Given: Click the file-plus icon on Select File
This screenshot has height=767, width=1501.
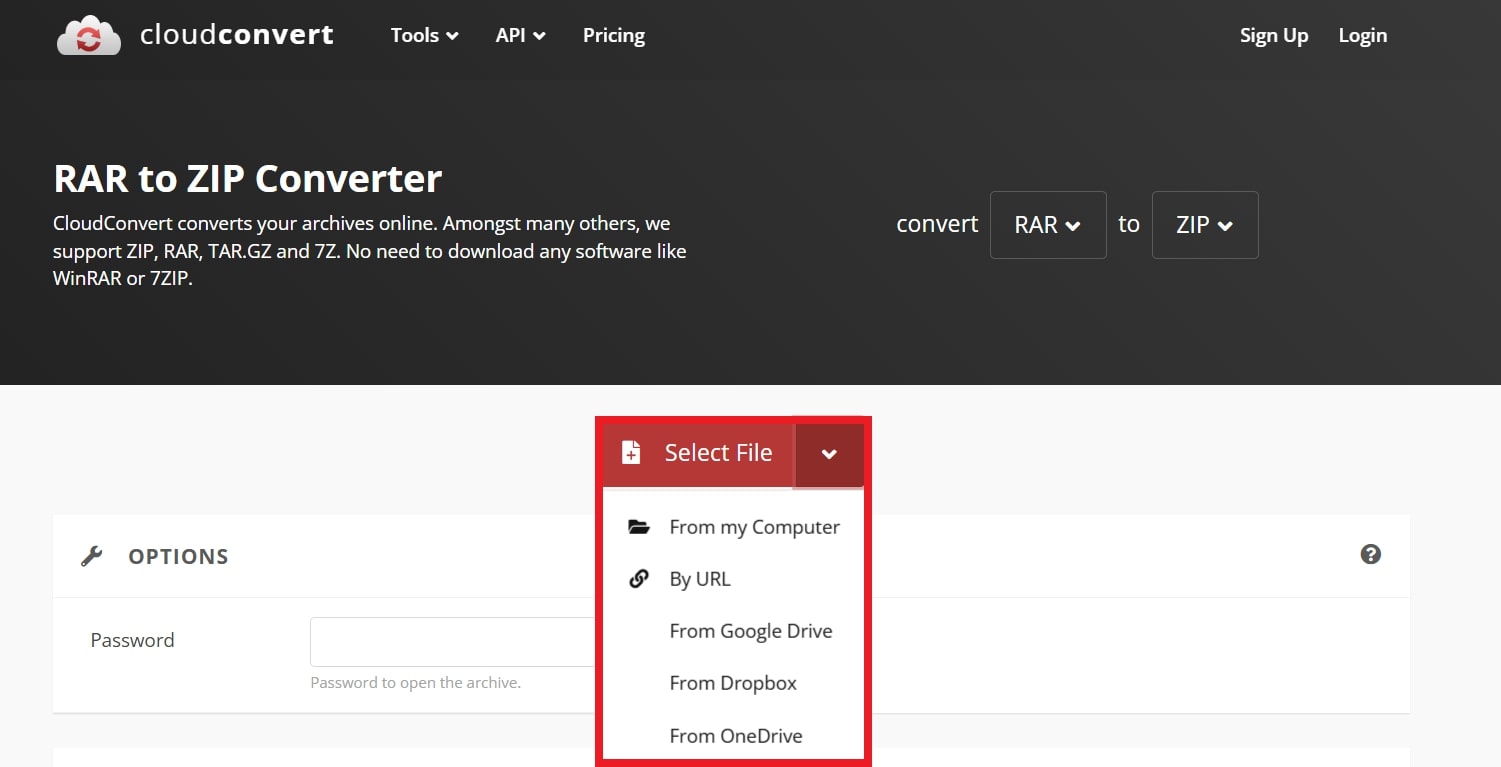Looking at the screenshot, I should [631, 453].
